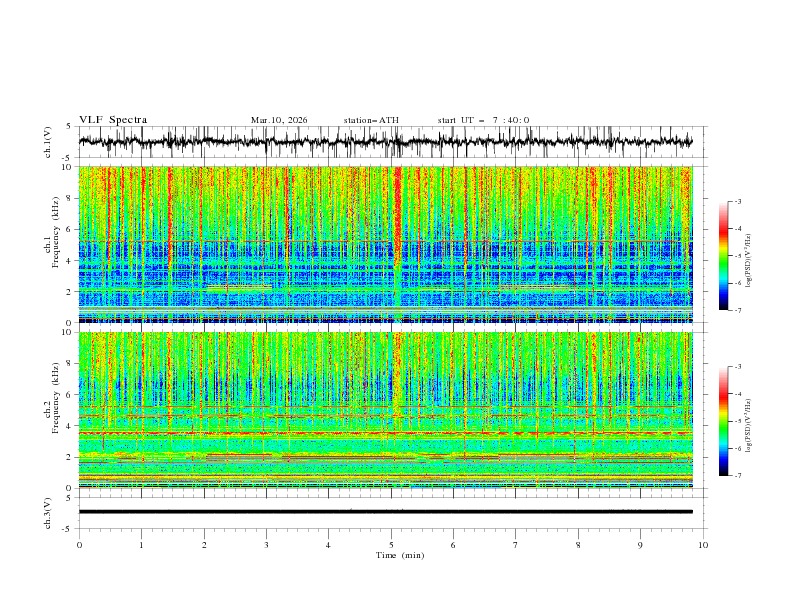Click the ch.1 voltage waveform trace
Image resolution: width=792 pixels, height=612 pixels.
[x=385, y=142]
